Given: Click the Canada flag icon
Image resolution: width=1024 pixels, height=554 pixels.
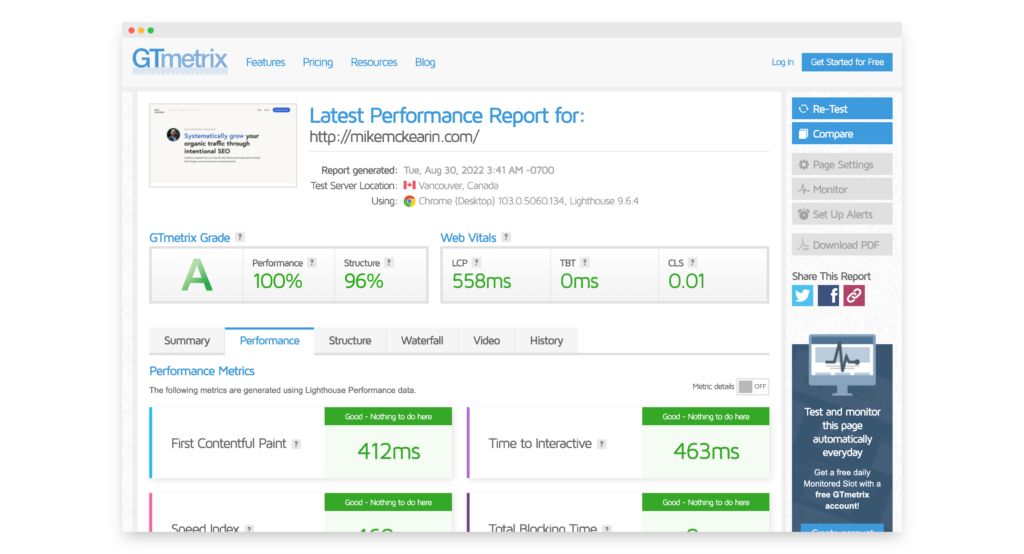Looking at the screenshot, I should (x=409, y=186).
